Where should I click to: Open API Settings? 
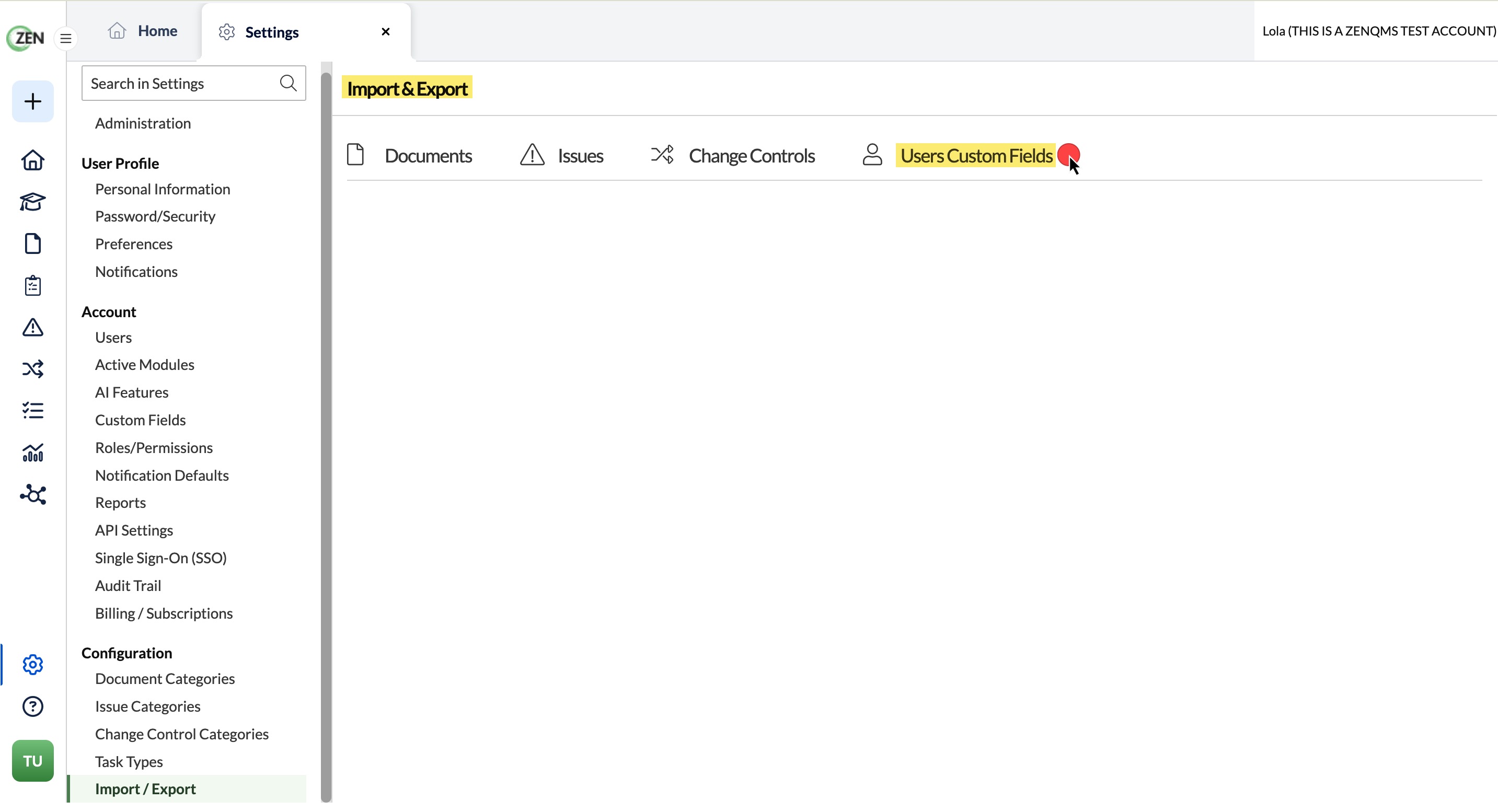click(x=134, y=531)
